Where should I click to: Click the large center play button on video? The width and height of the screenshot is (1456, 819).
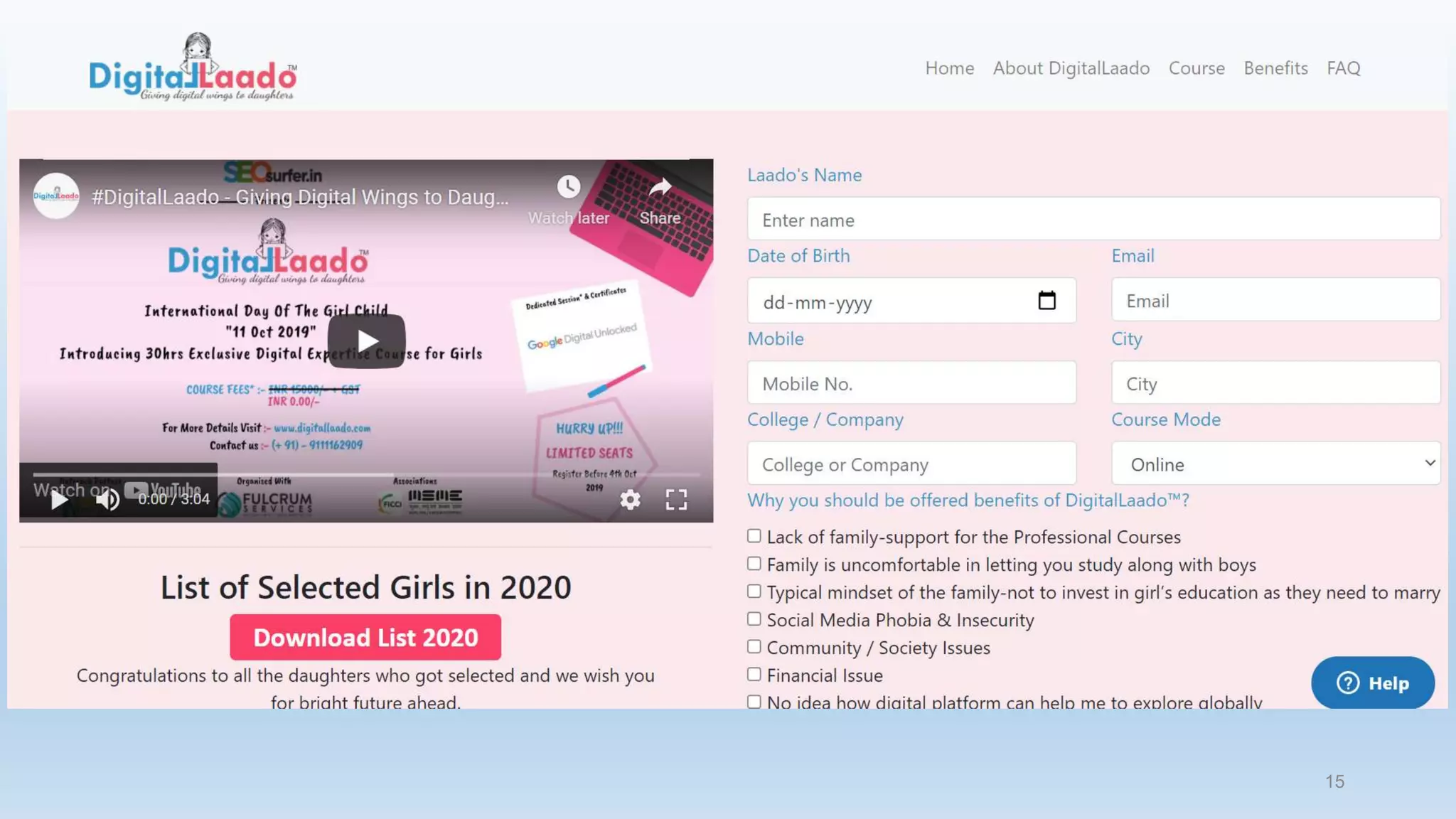click(x=366, y=341)
